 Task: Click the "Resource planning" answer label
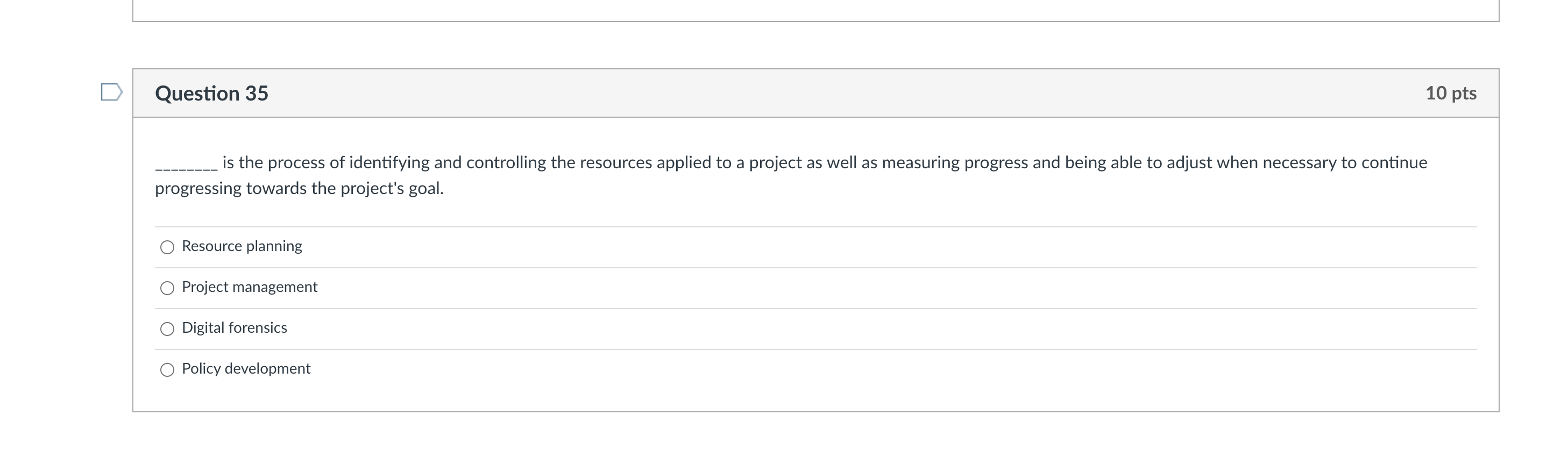tap(242, 246)
